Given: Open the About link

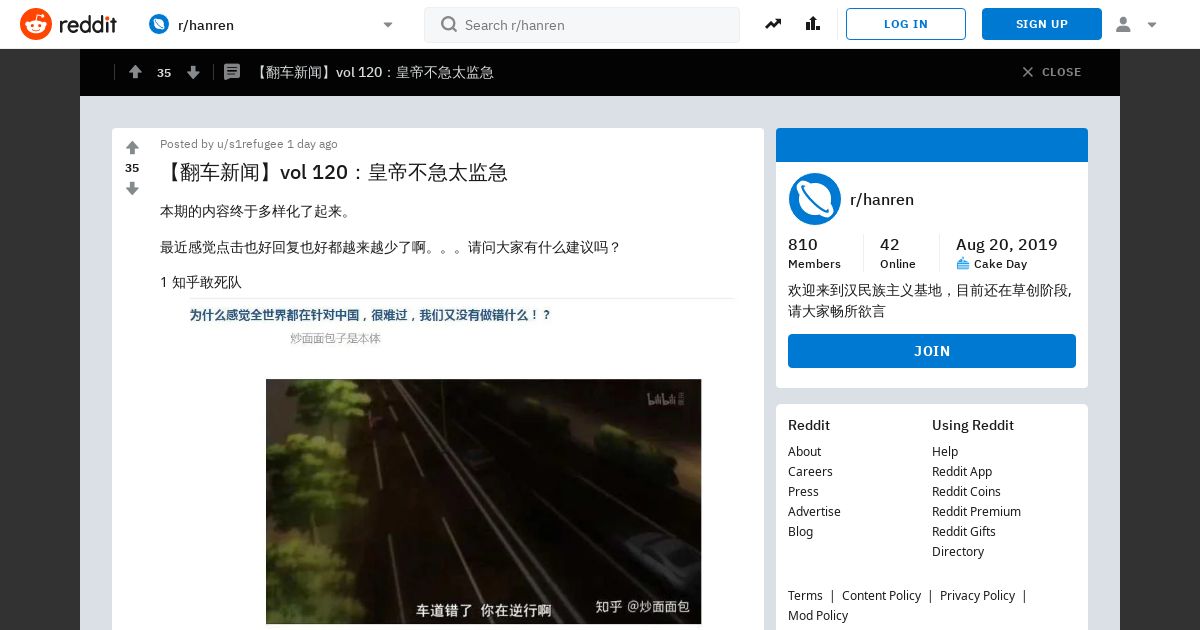Looking at the screenshot, I should (x=804, y=451).
